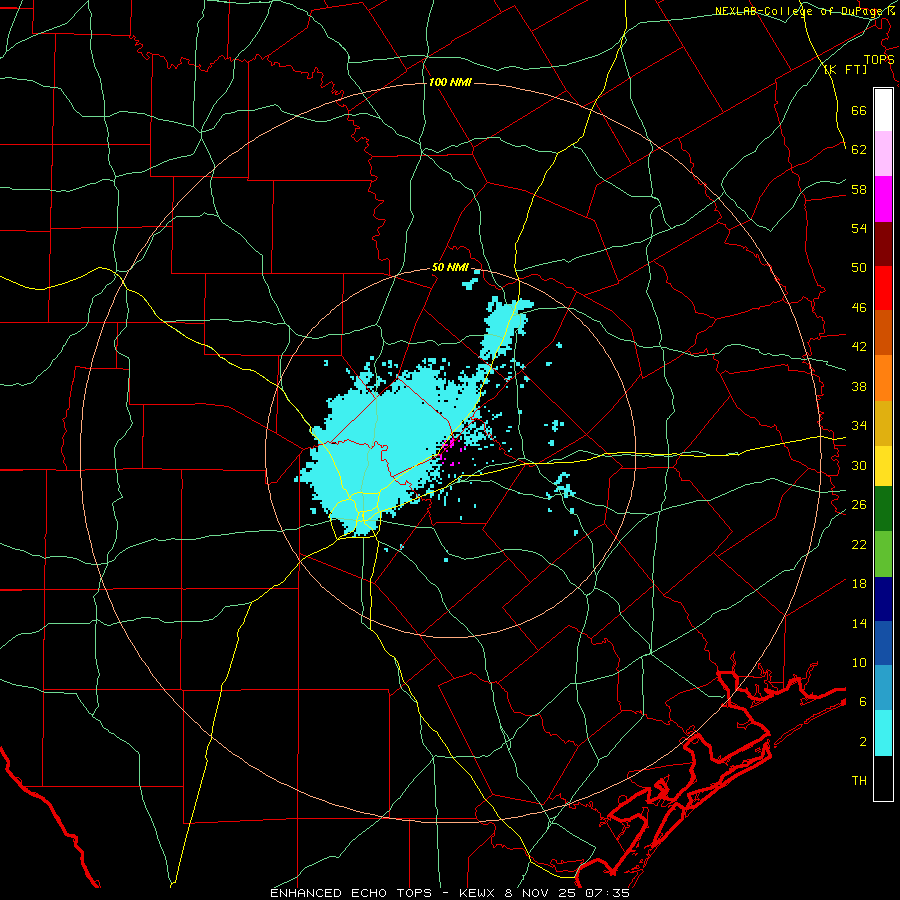Click the dark green 26 kft swatch
This screenshot has width=900, height=900.
pyautogui.click(x=883, y=509)
